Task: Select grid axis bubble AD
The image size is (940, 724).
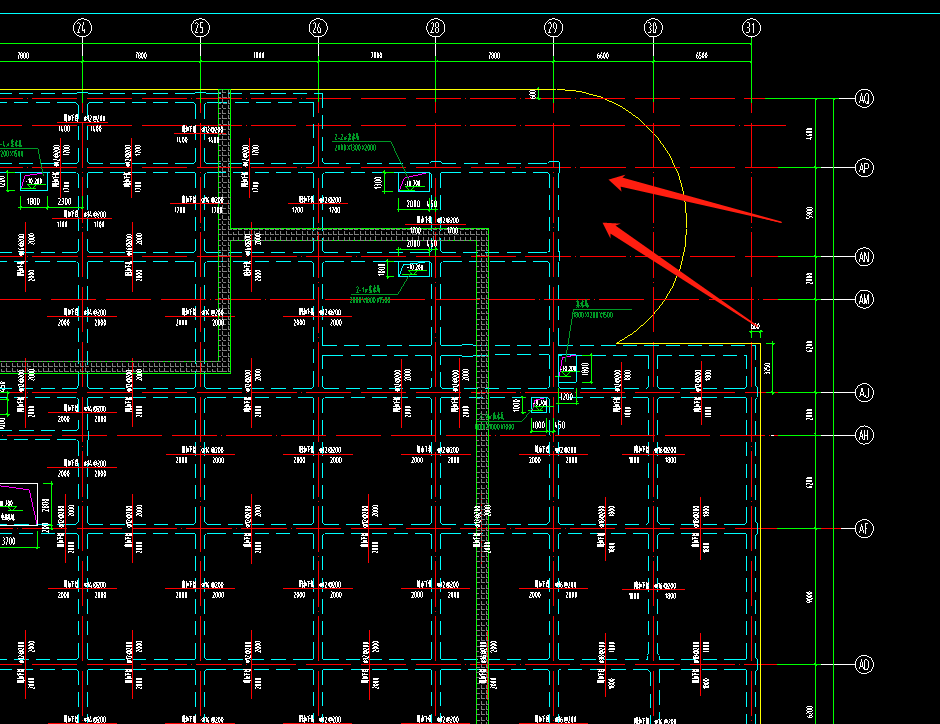Action: (x=864, y=665)
